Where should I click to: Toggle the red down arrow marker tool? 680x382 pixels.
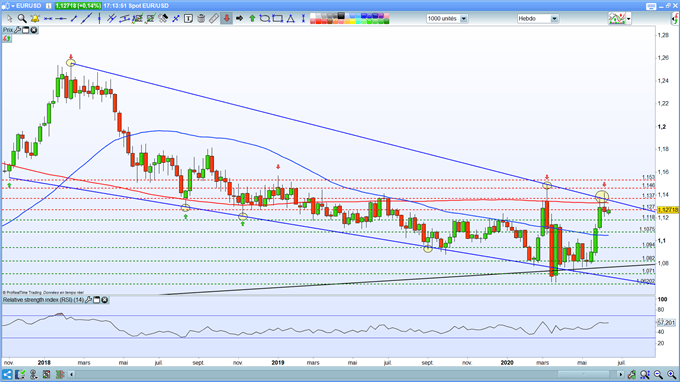[x=226, y=19]
